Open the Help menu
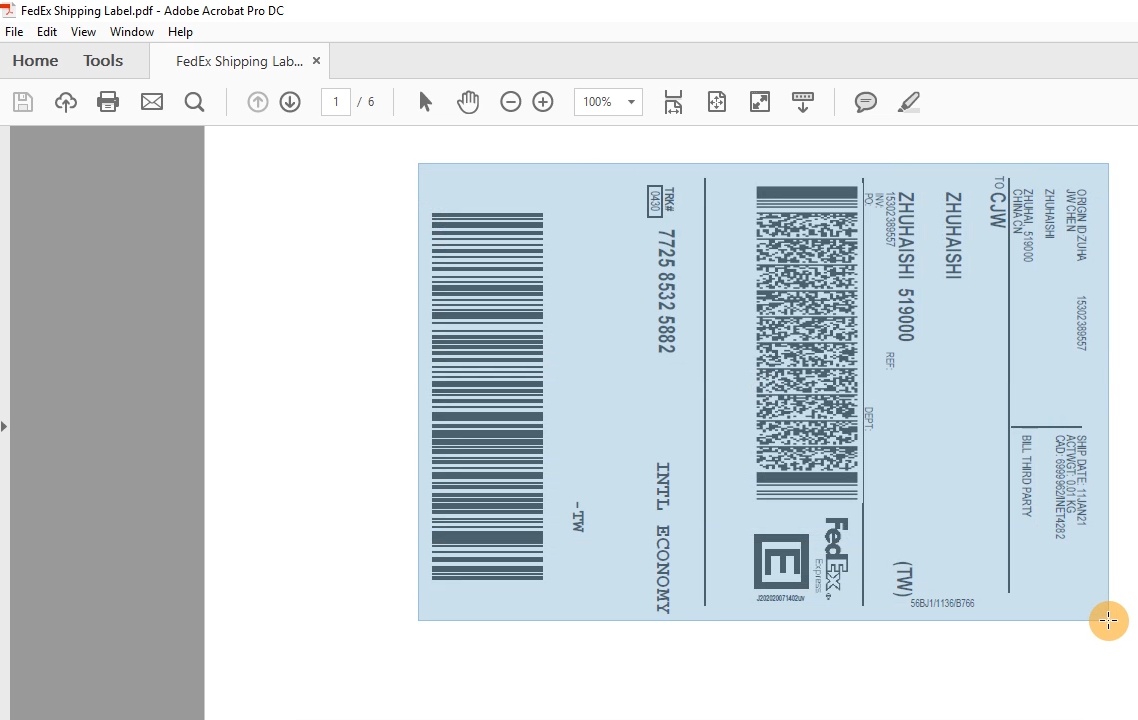Viewport: 1138px width, 720px height. pyautogui.click(x=180, y=32)
